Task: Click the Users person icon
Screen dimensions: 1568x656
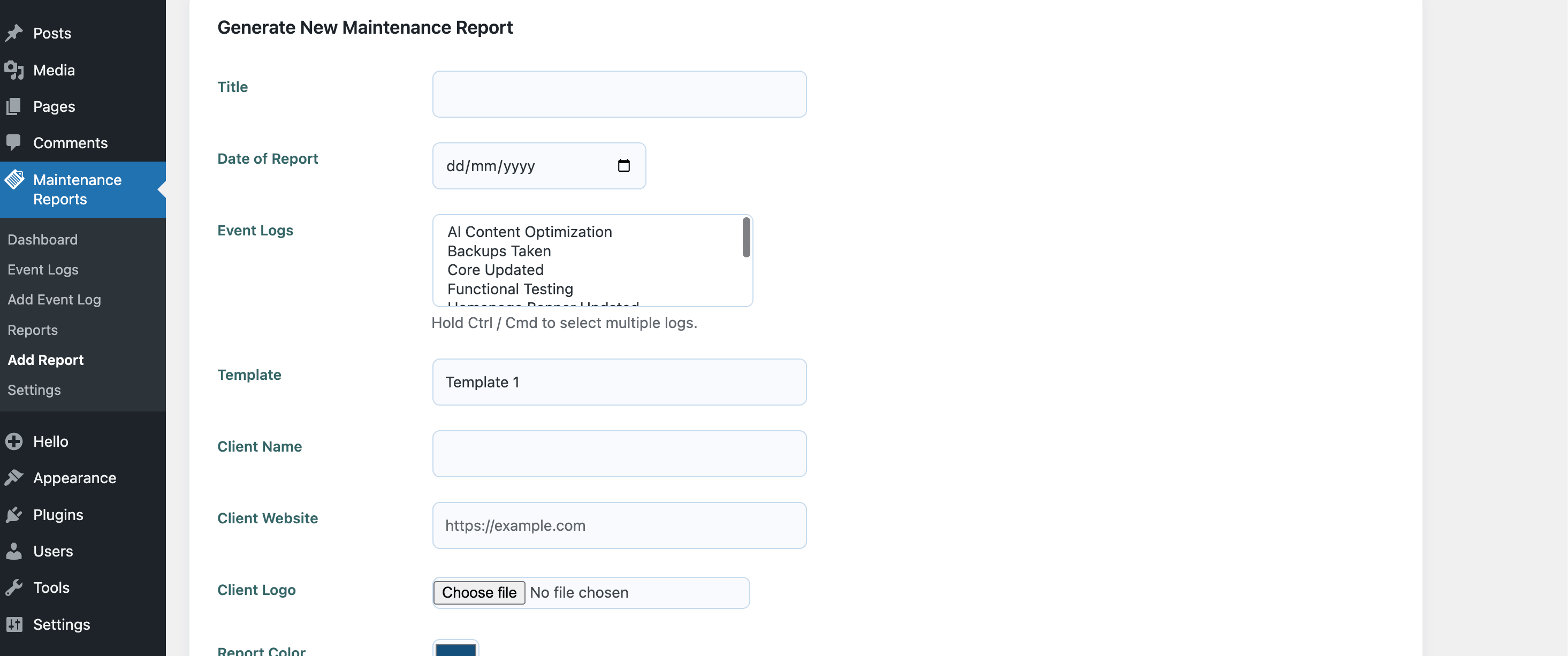Action: pyautogui.click(x=15, y=551)
